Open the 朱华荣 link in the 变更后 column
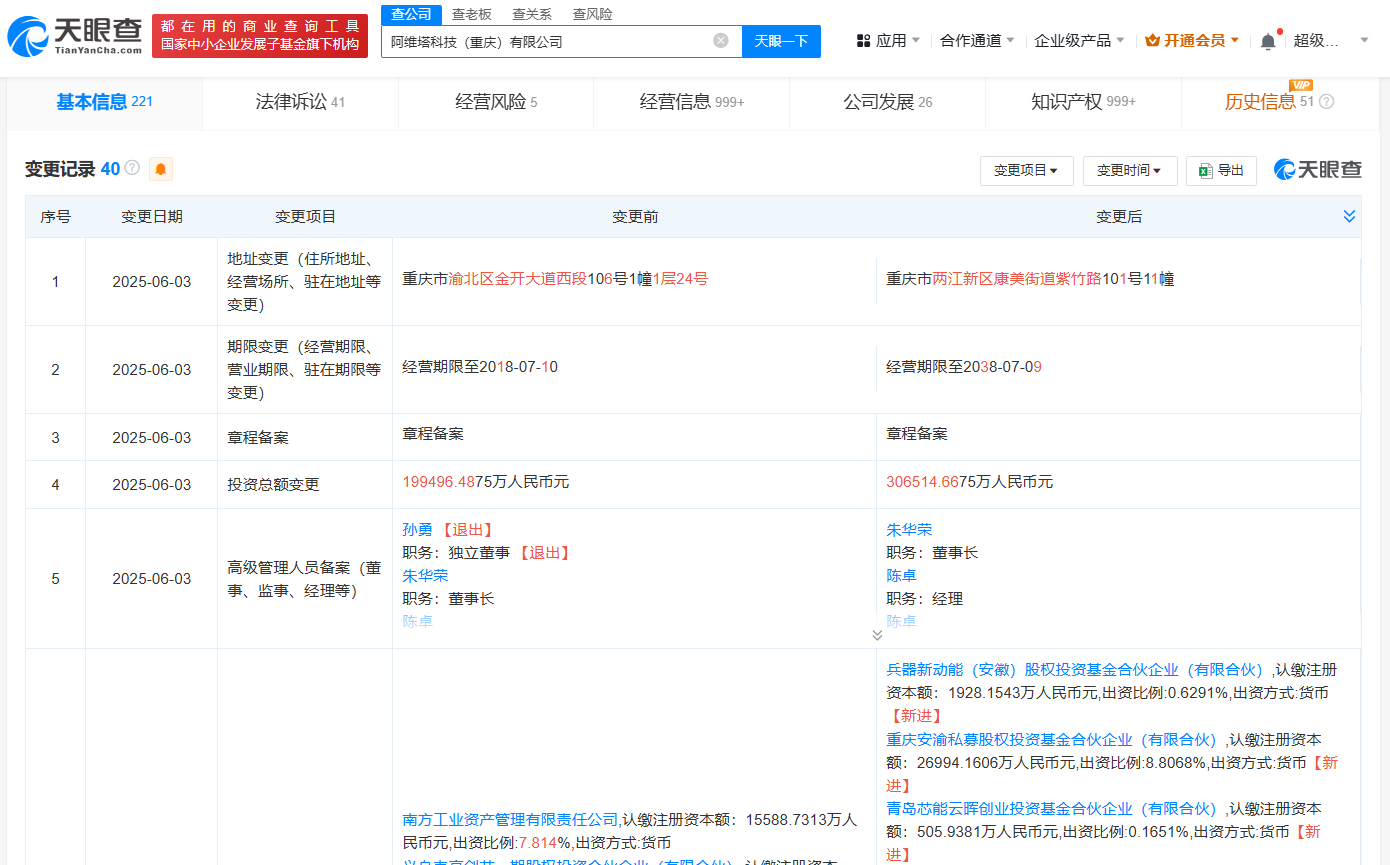Screen dimensions: 1390x865 908,530
